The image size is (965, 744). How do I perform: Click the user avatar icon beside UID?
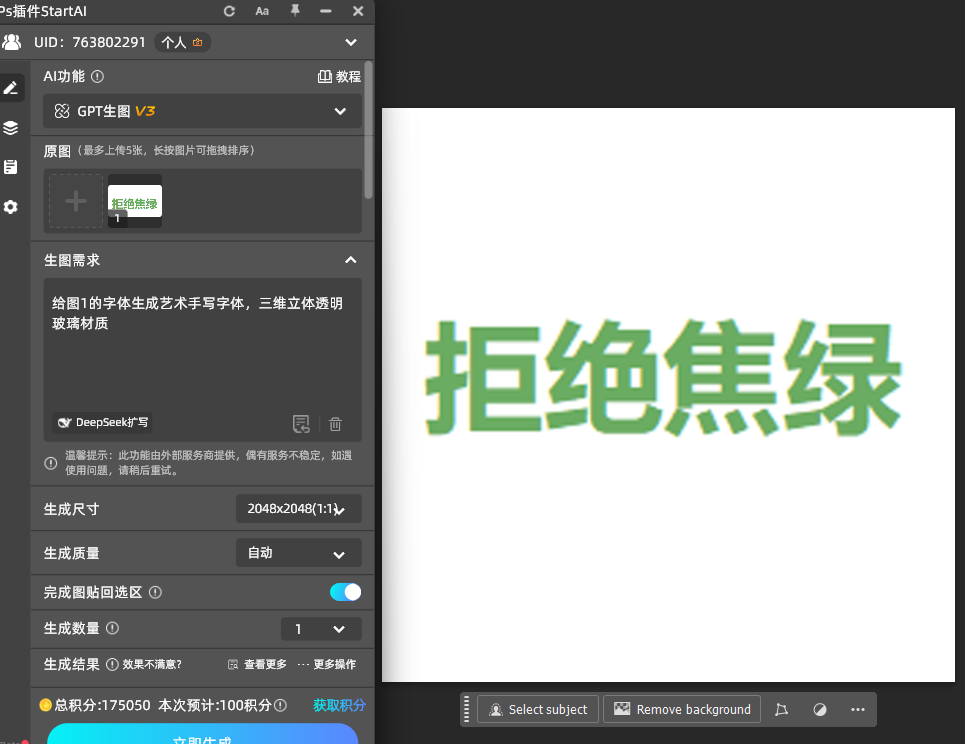coord(12,42)
